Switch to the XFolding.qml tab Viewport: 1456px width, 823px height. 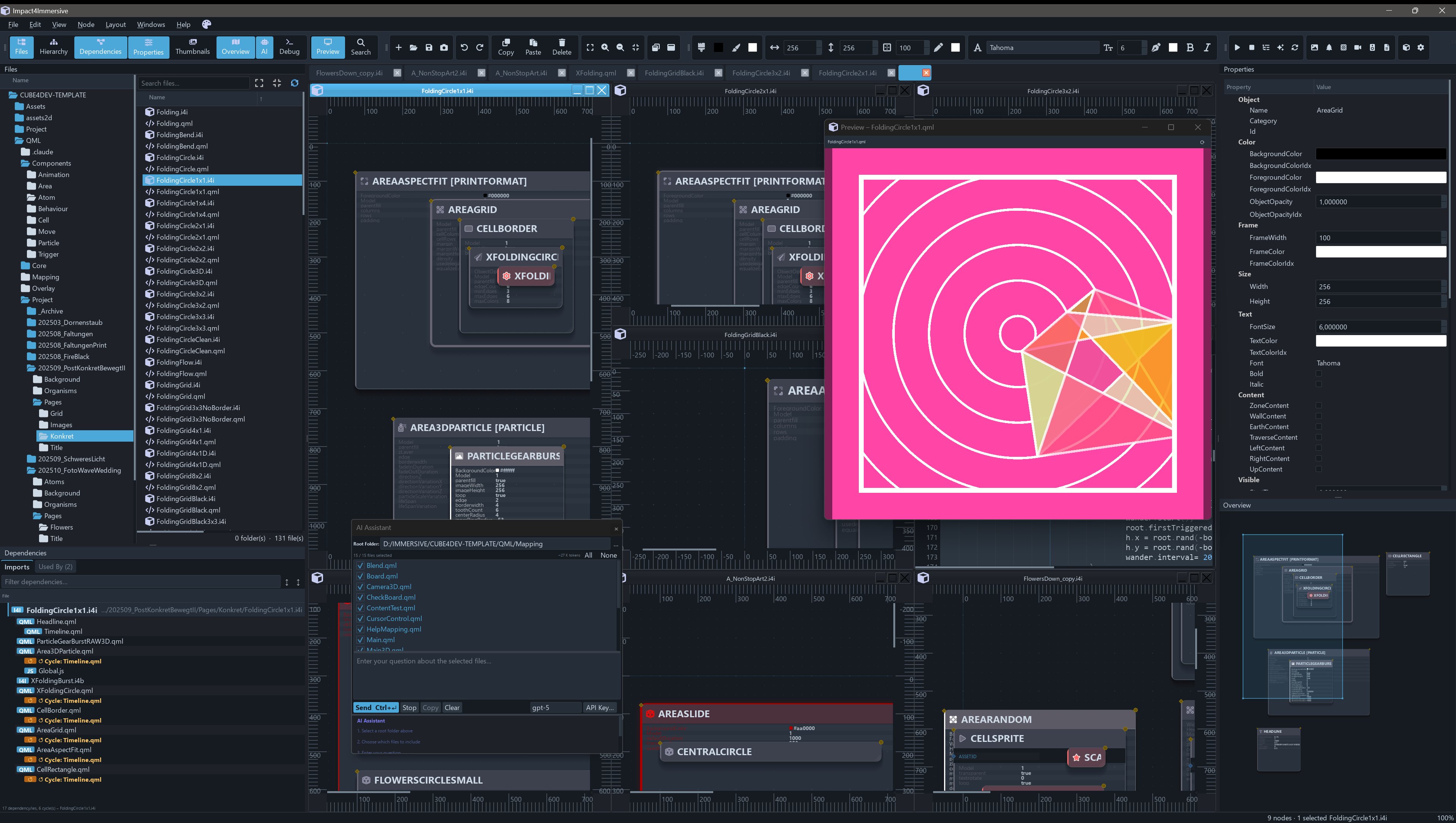point(596,73)
